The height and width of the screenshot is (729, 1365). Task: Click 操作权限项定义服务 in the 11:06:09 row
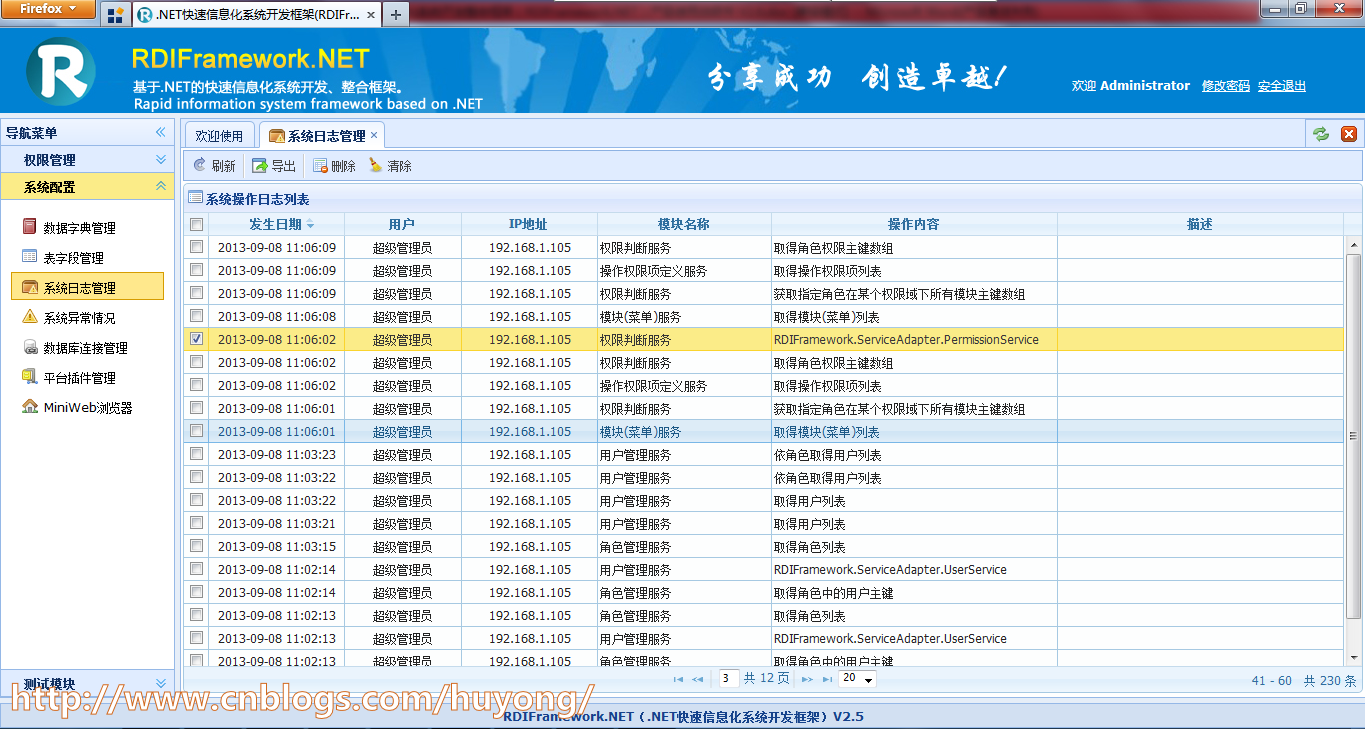pos(653,270)
